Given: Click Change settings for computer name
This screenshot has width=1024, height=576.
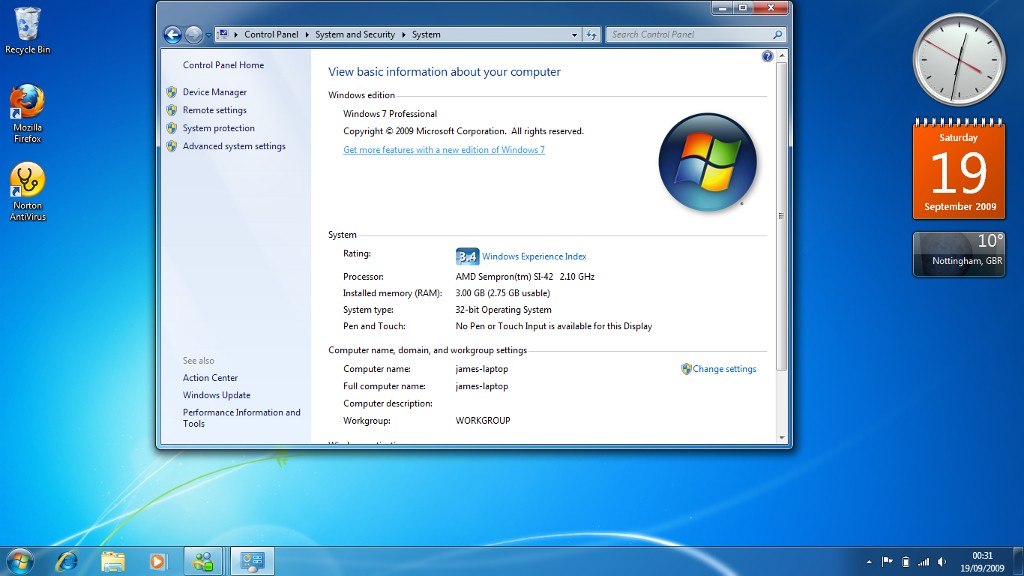Looking at the screenshot, I should (725, 369).
